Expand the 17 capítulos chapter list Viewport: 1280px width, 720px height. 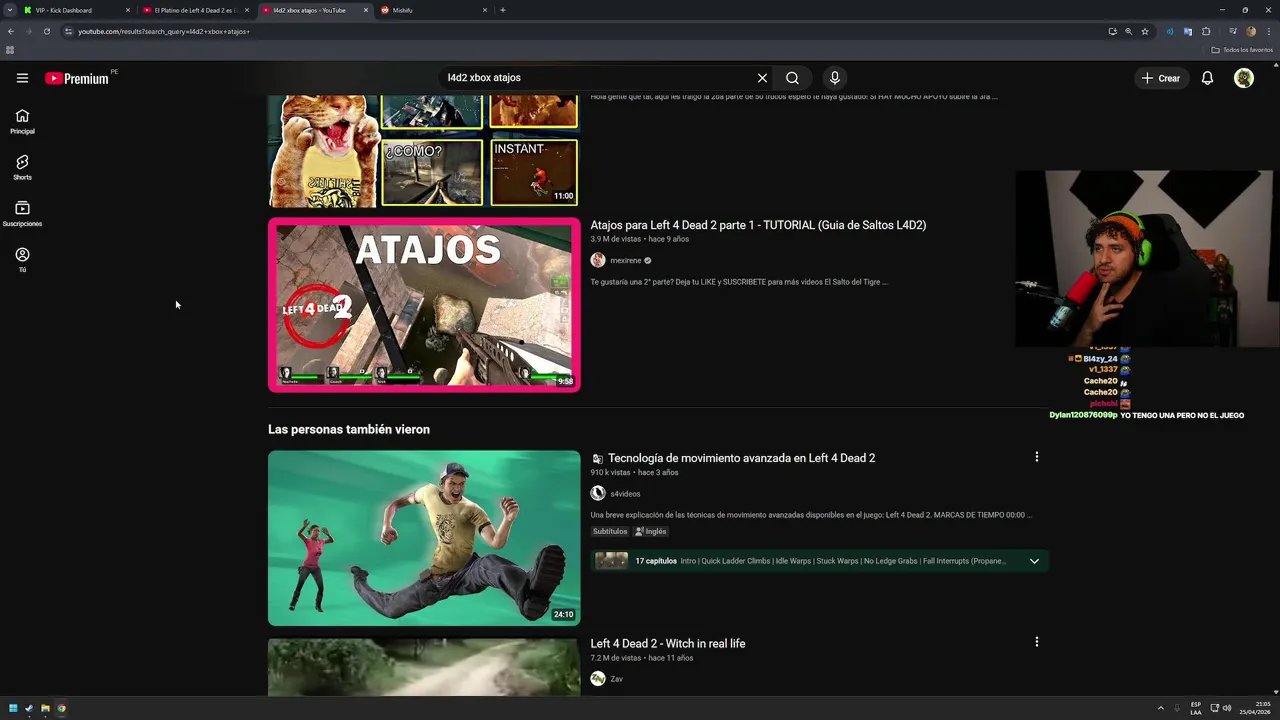click(1034, 561)
